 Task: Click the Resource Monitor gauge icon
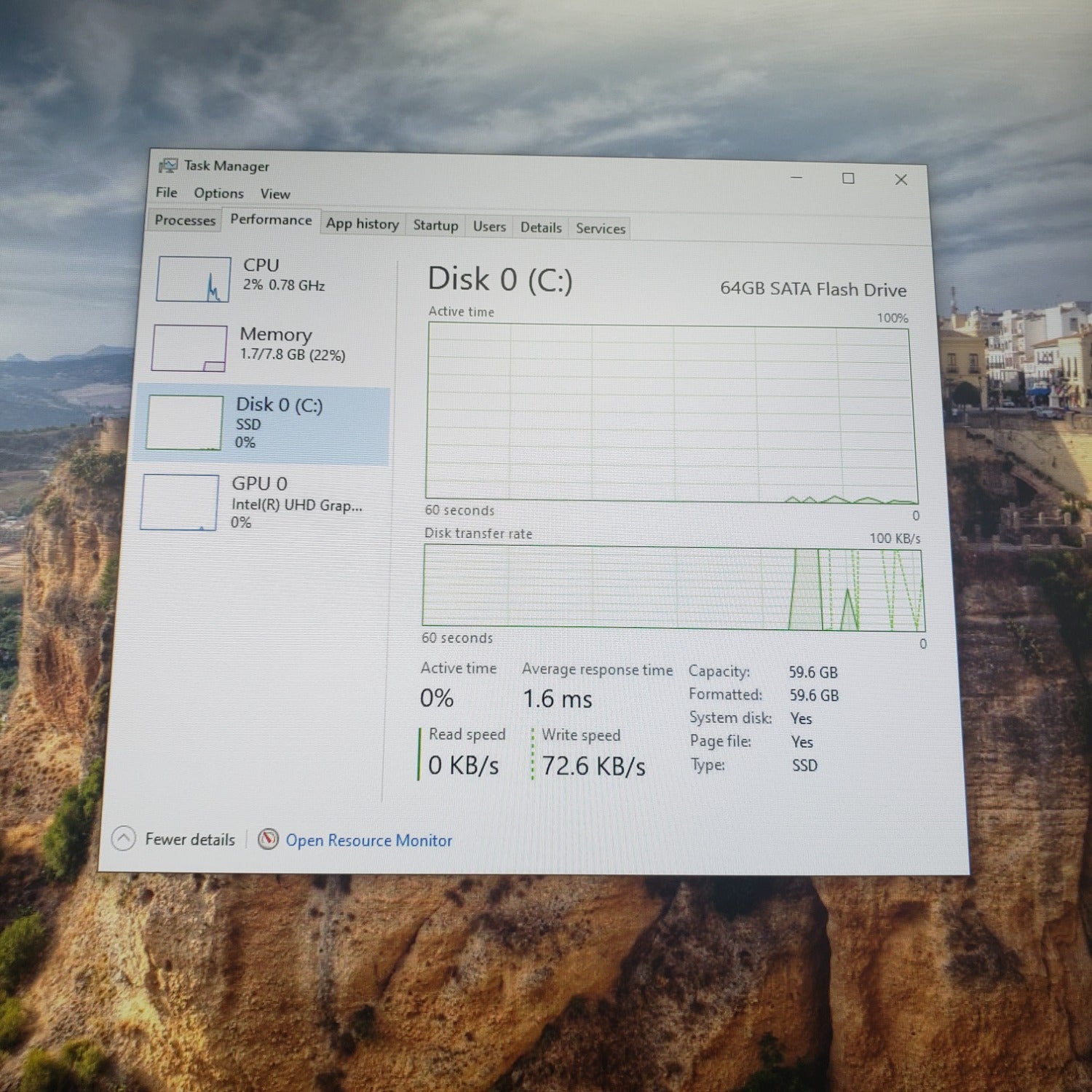[268, 839]
